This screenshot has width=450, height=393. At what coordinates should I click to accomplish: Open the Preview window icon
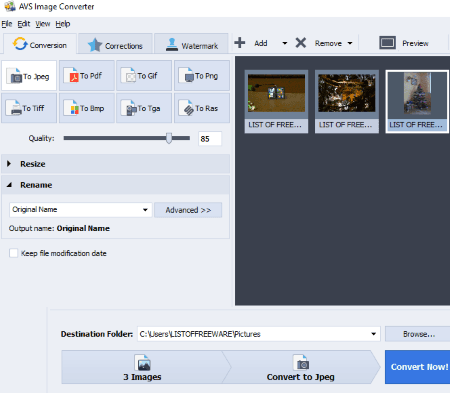tap(387, 43)
